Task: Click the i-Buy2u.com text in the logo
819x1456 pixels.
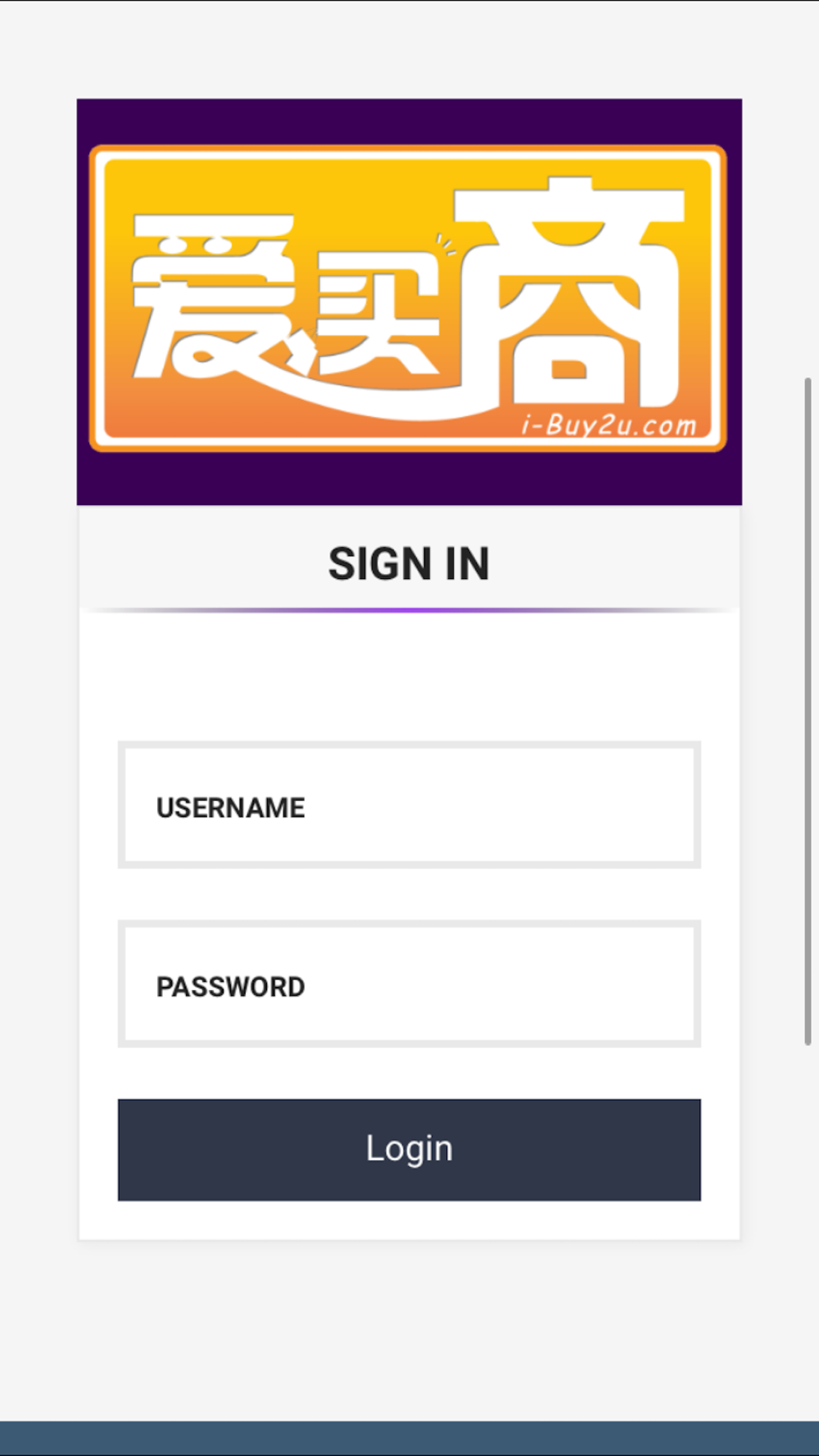Action: pyautogui.click(x=609, y=426)
